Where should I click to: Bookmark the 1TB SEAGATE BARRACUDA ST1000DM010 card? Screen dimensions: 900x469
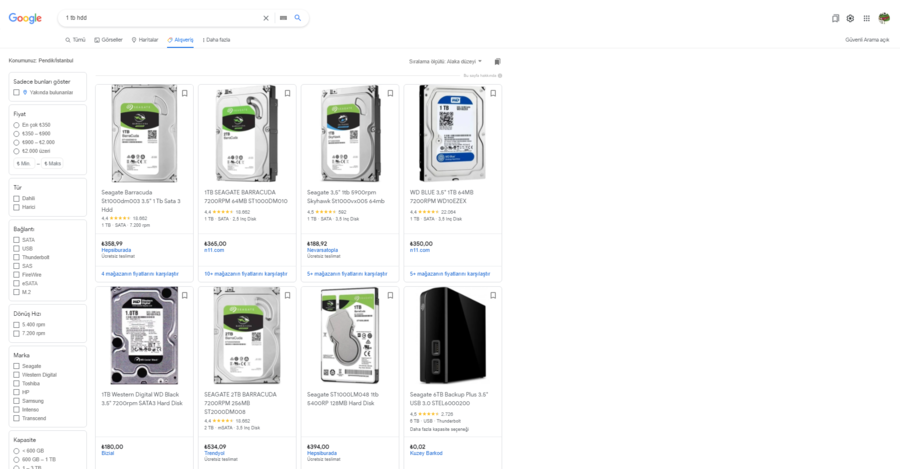click(288, 93)
